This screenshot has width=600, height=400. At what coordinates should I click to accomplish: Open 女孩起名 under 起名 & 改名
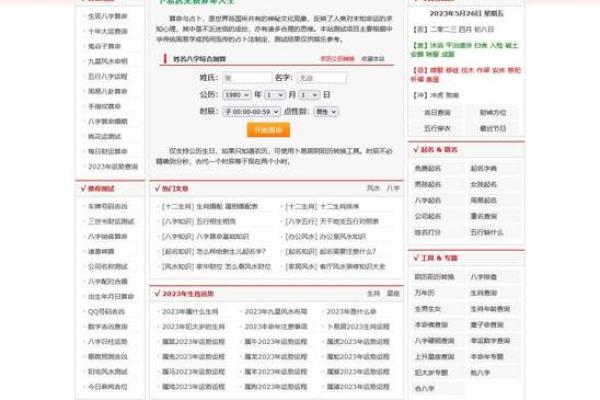point(483,184)
